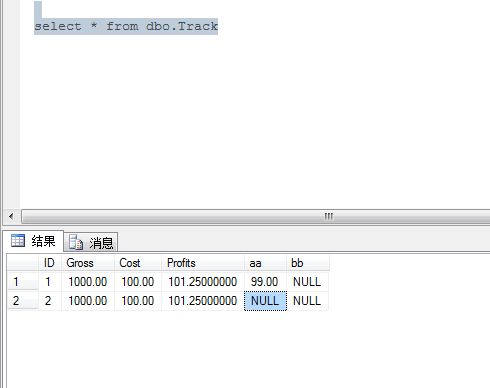
Task: Click the highlighted NULL cell in aa column
Action: pos(265,301)
